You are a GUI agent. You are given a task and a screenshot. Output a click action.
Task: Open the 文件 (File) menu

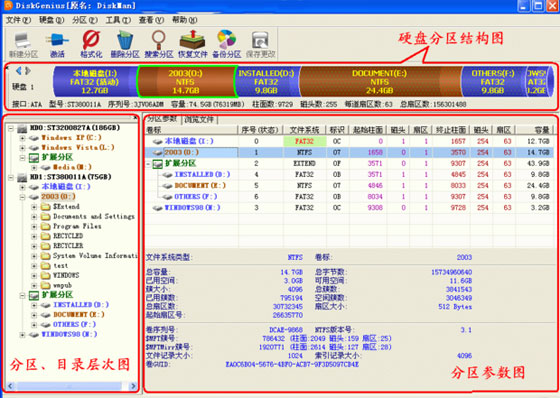(18, 20)
